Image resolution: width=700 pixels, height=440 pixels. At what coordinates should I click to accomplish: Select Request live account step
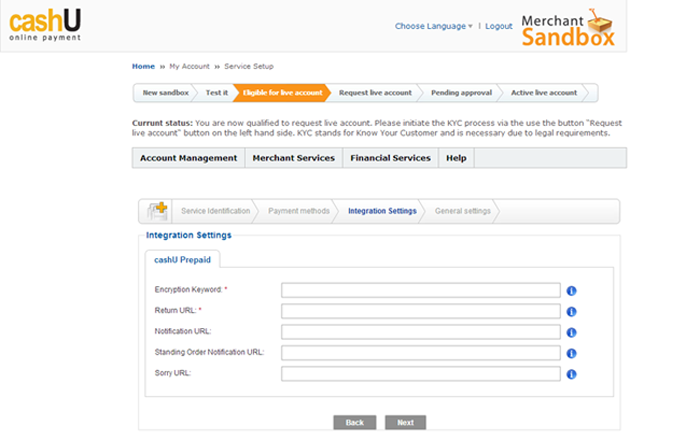(x=375, y=93)
